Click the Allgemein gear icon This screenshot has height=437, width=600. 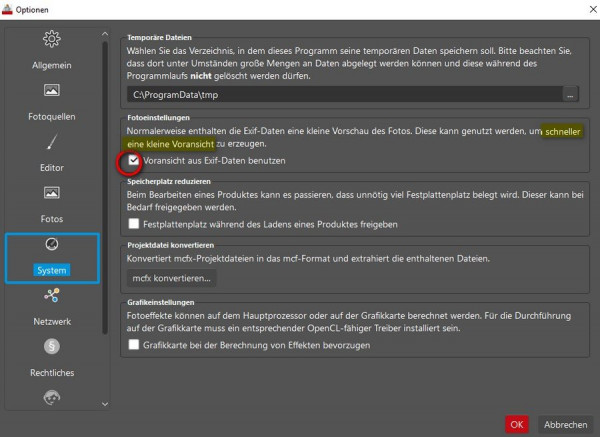point(52,40)
